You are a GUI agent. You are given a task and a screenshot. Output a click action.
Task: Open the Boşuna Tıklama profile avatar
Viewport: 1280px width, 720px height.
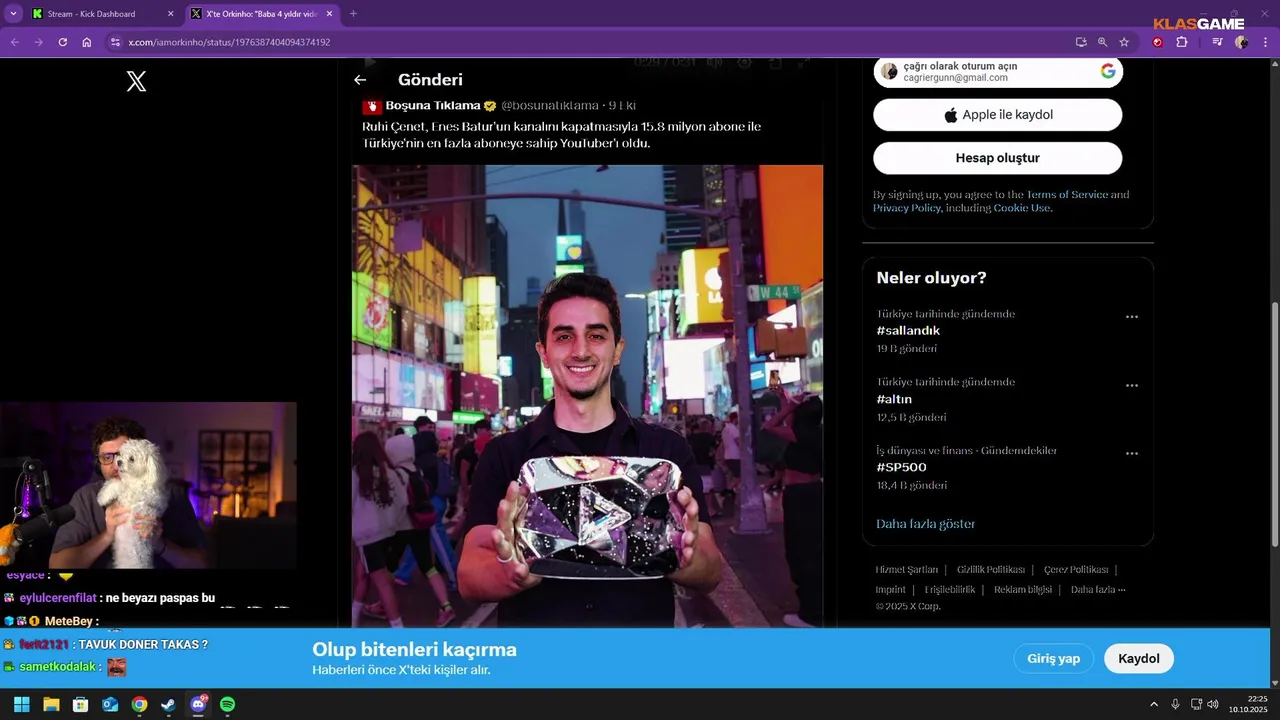click(372, 106)
